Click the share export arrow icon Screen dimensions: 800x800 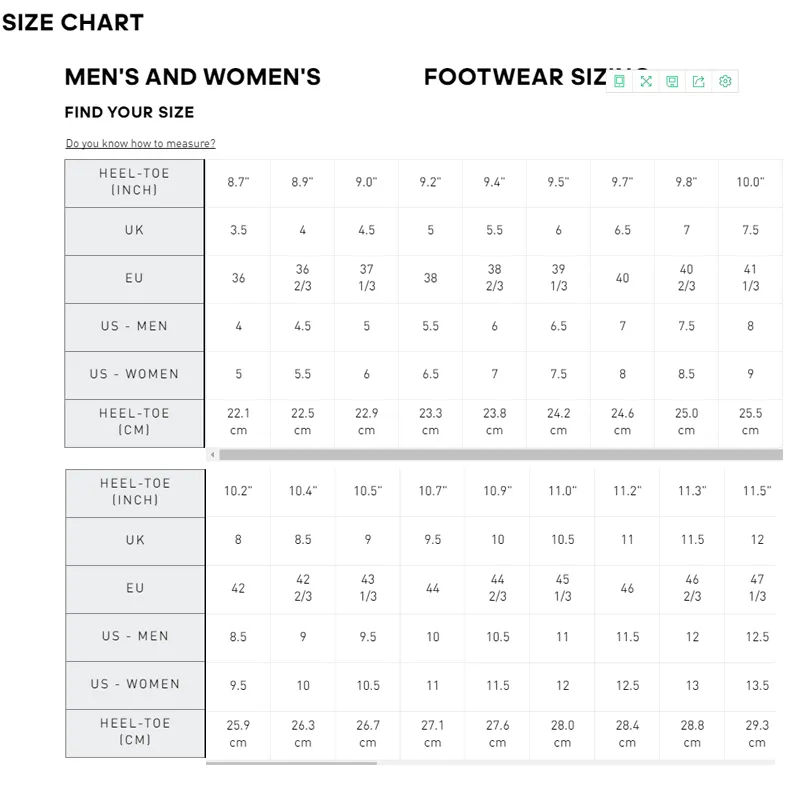[698, 81]
